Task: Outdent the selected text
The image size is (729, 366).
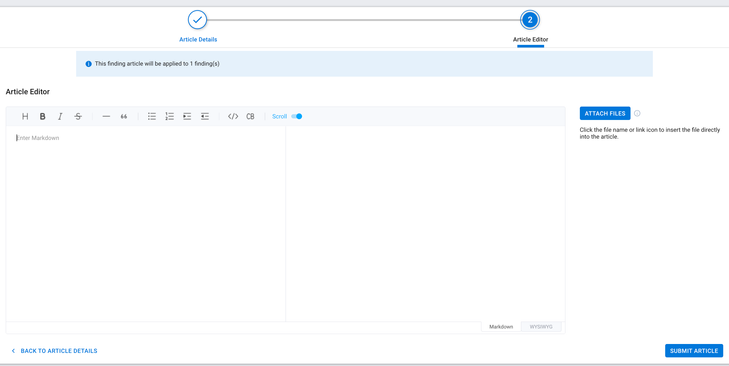Action: (x=205, y=116)
